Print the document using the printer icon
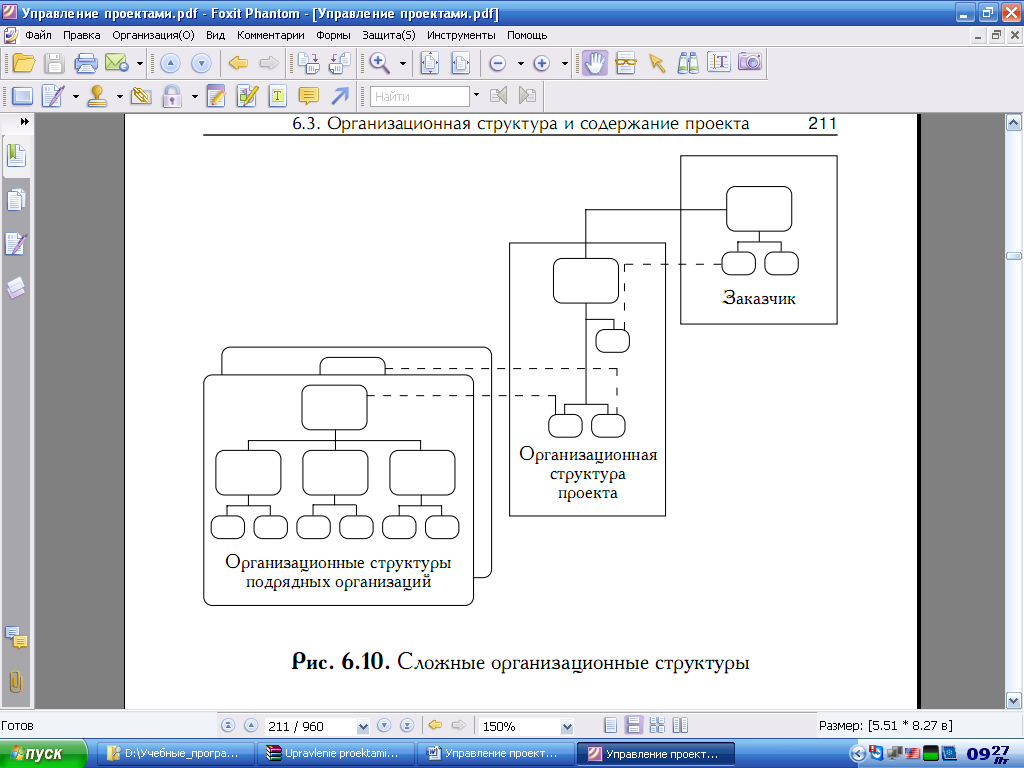The width and height of the screenshot is (1024, 768). pyautogui.click(x=86, y=63)
